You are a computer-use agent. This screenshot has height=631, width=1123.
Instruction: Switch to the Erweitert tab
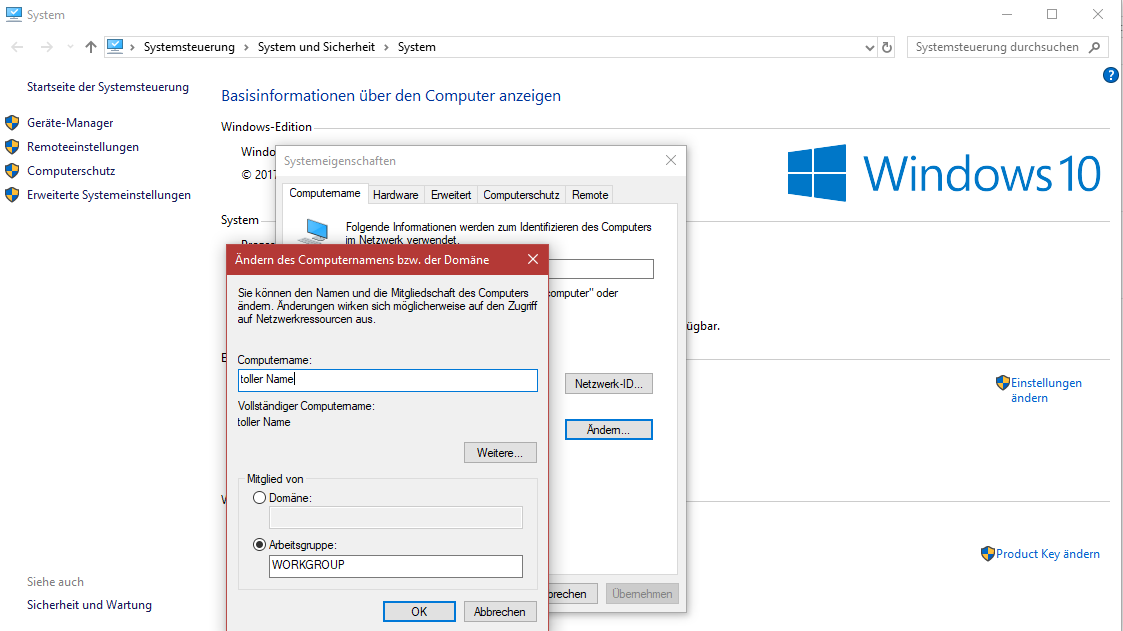(451, 195)
